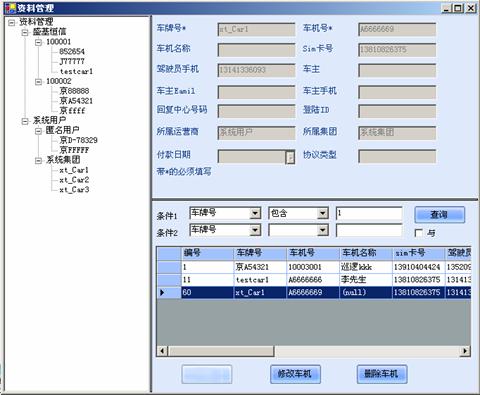This screenshot has width=480, height=395.
Task: Toggle the 与 checkbox
Action: click(x=418, y=233)
